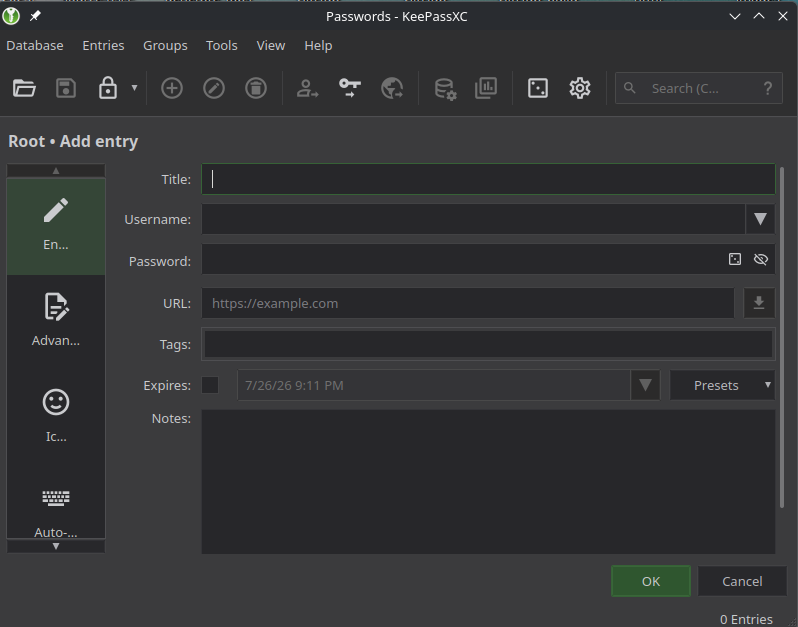Viewport: 798px width, 627px height.
Task: Add new entry plus icon
Action: [x=172, y=88]
